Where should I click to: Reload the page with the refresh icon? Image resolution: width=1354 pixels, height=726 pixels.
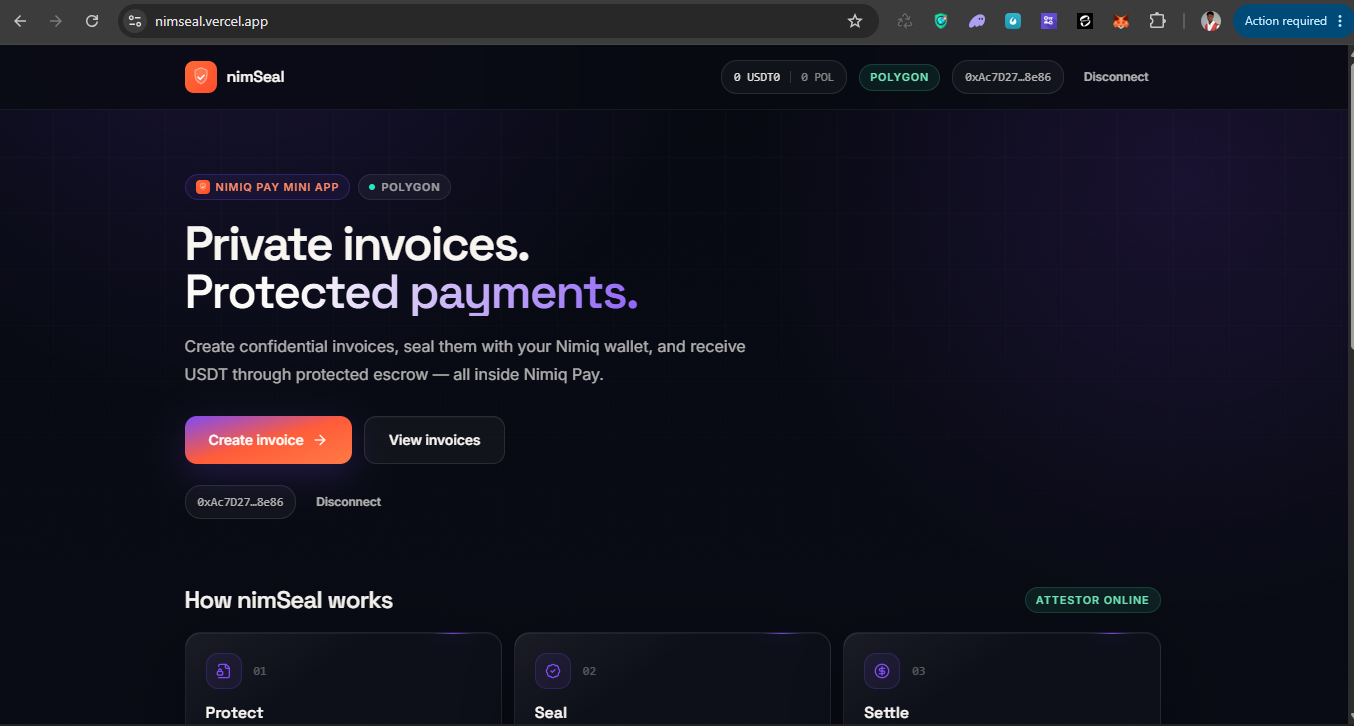coord(92,21)
